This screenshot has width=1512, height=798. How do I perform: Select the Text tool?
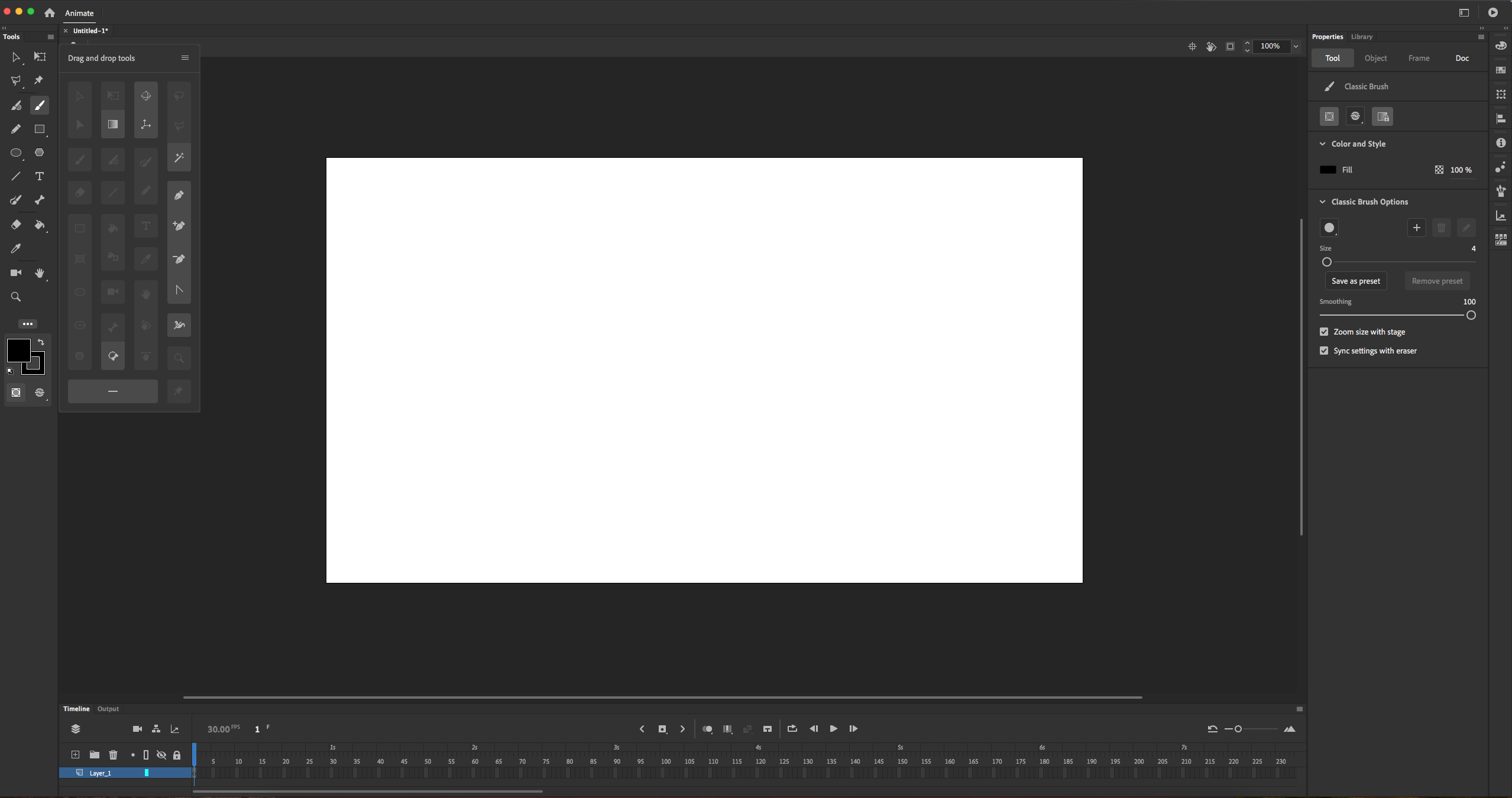click(x=40, y=176)
